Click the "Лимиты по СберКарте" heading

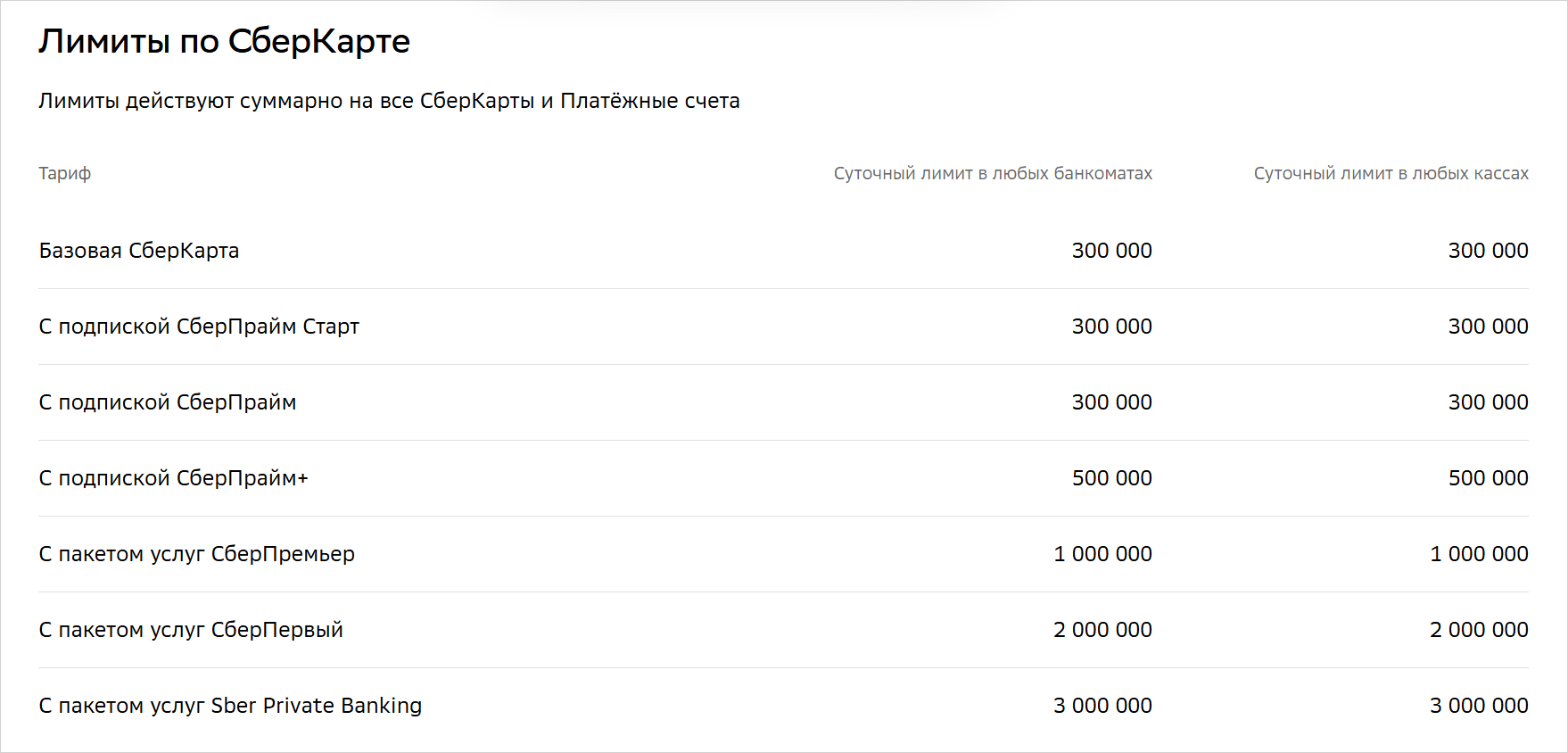coord(224,42)
